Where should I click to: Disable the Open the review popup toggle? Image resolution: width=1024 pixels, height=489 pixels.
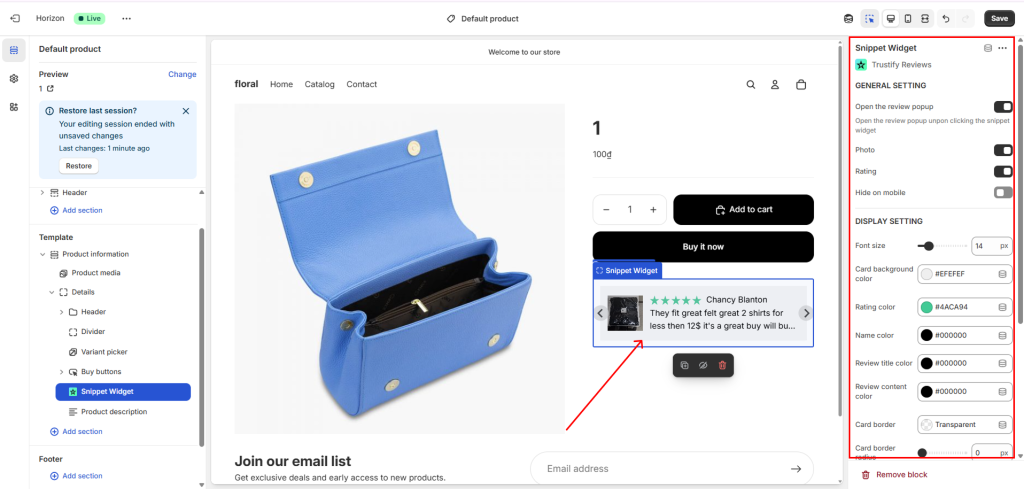(x=1003, y=106)
